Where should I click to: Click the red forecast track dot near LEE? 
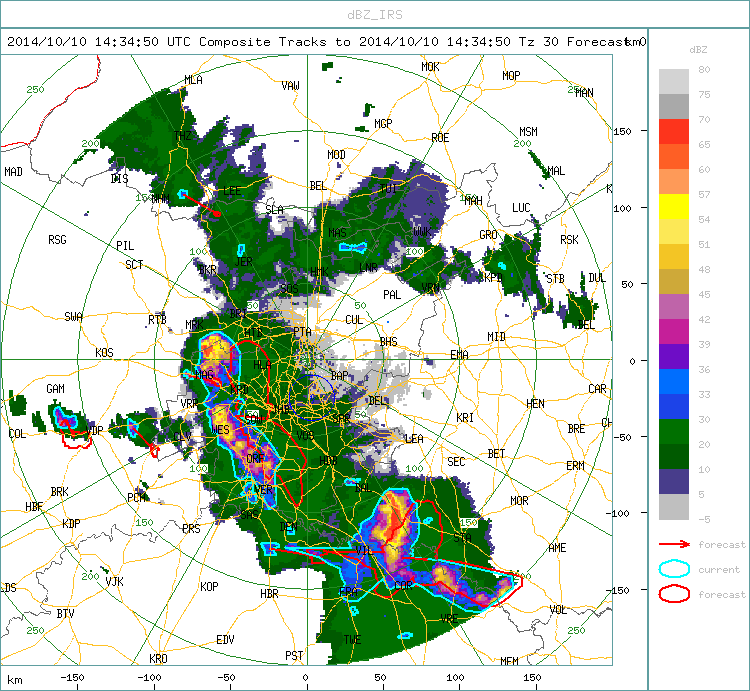point(218,214)
